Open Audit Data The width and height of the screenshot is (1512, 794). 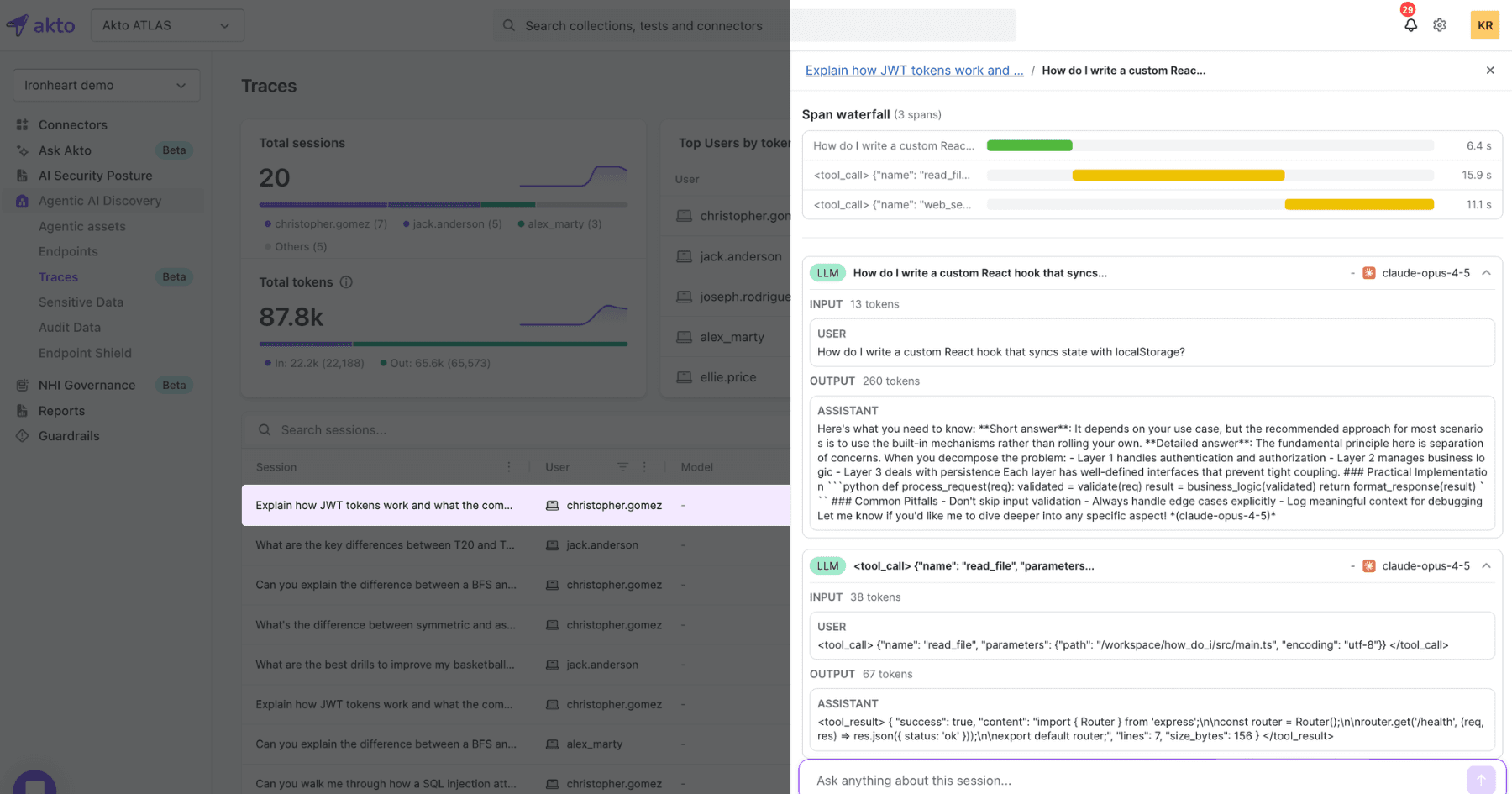tap(70, 328)
